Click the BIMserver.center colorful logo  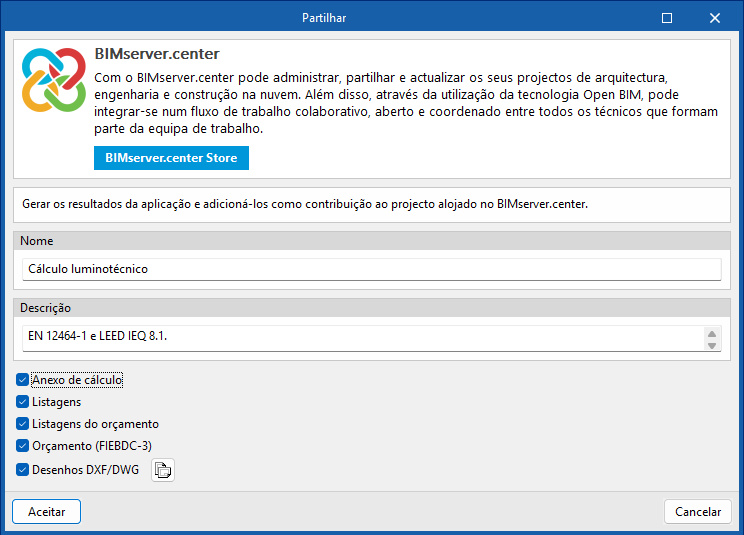tap(54, 80)
